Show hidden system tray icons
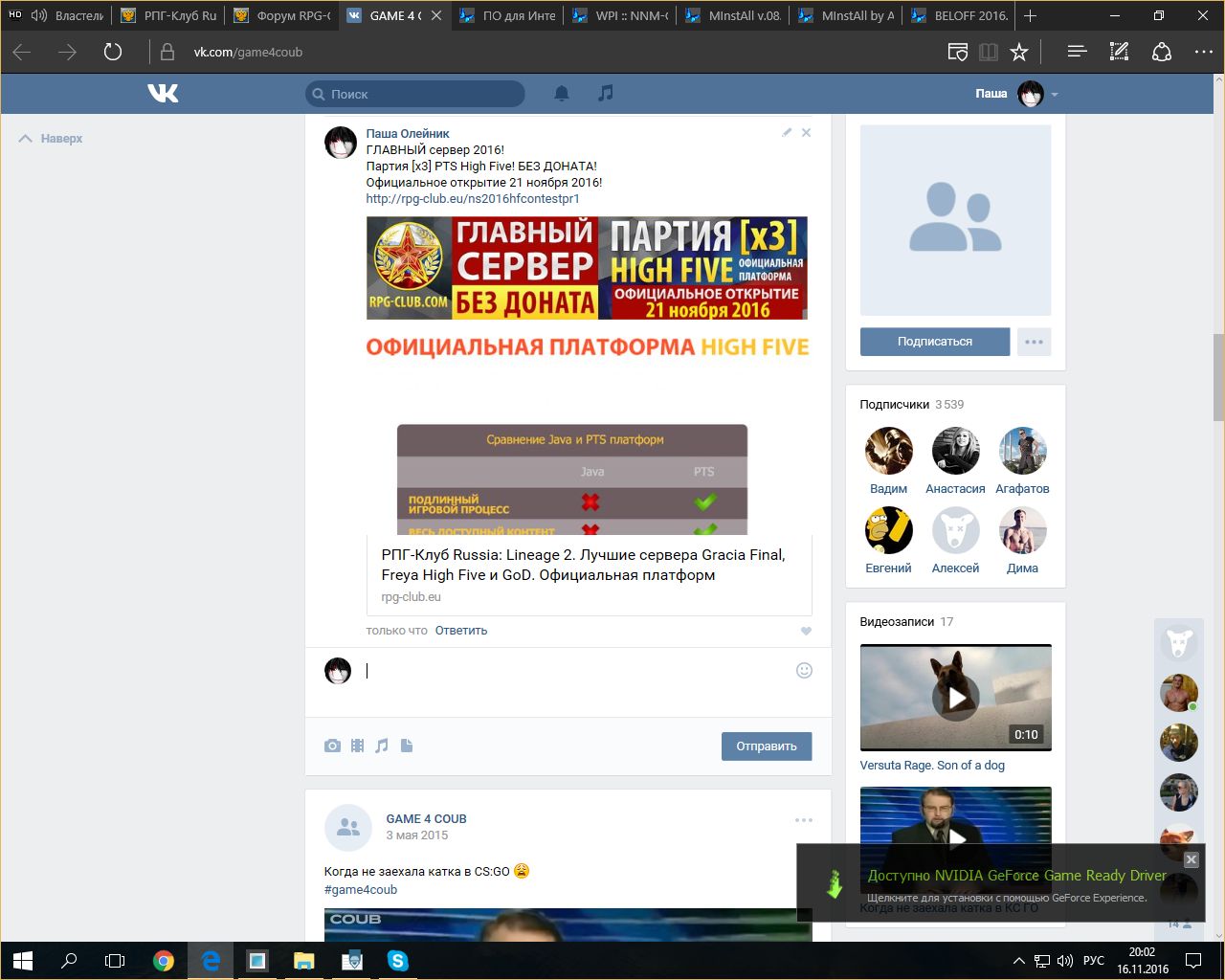Screen dimensions: 1225x980 [1018, 961]
